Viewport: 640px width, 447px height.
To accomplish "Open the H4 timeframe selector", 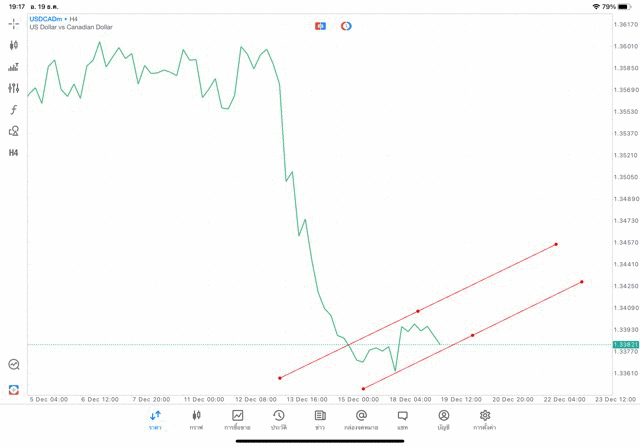I will pos(14,153).
